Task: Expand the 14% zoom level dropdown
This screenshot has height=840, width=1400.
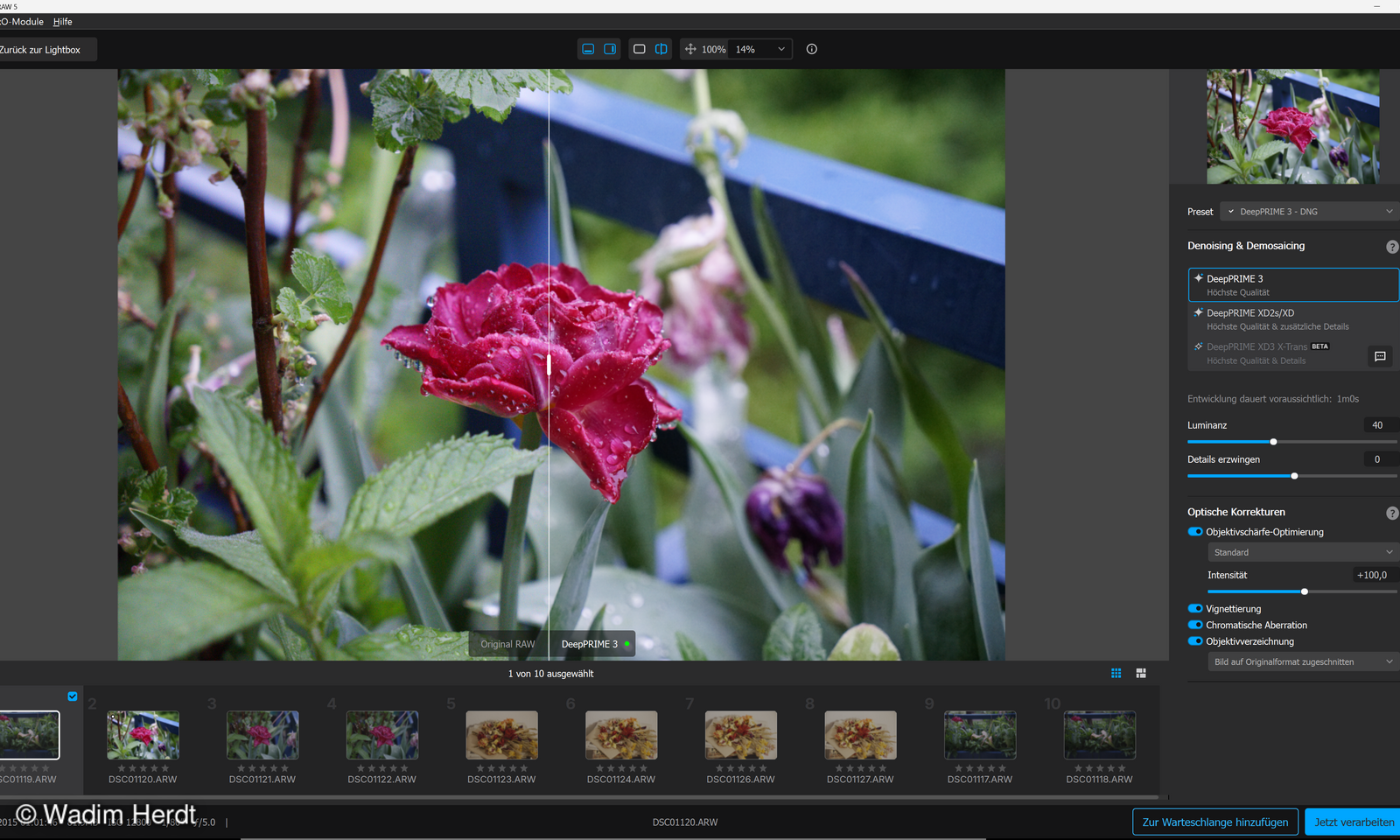Action: (x=760, y=50)
